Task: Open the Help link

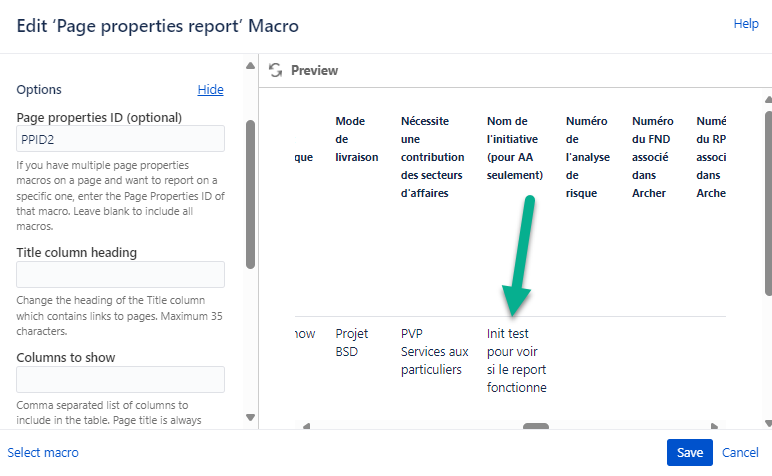Action: tap(746, 24)
